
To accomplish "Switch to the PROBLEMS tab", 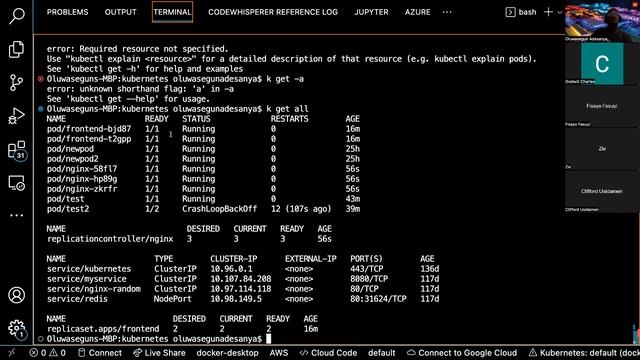I will 67,12.
